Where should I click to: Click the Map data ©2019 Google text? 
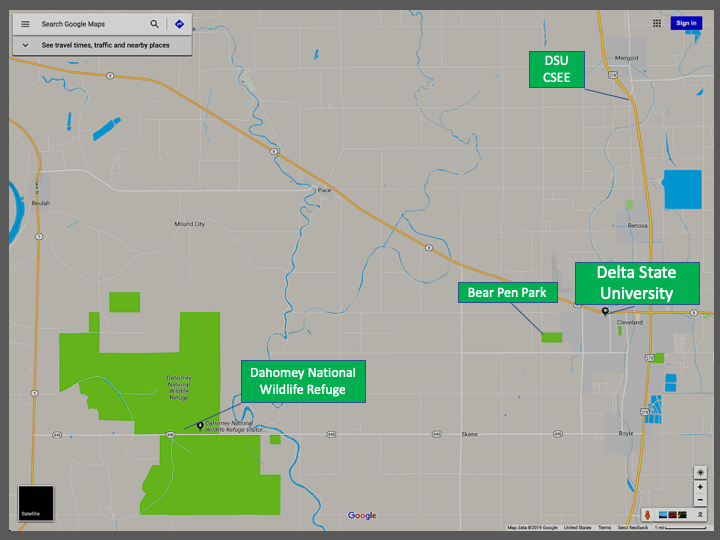point(532,528)
